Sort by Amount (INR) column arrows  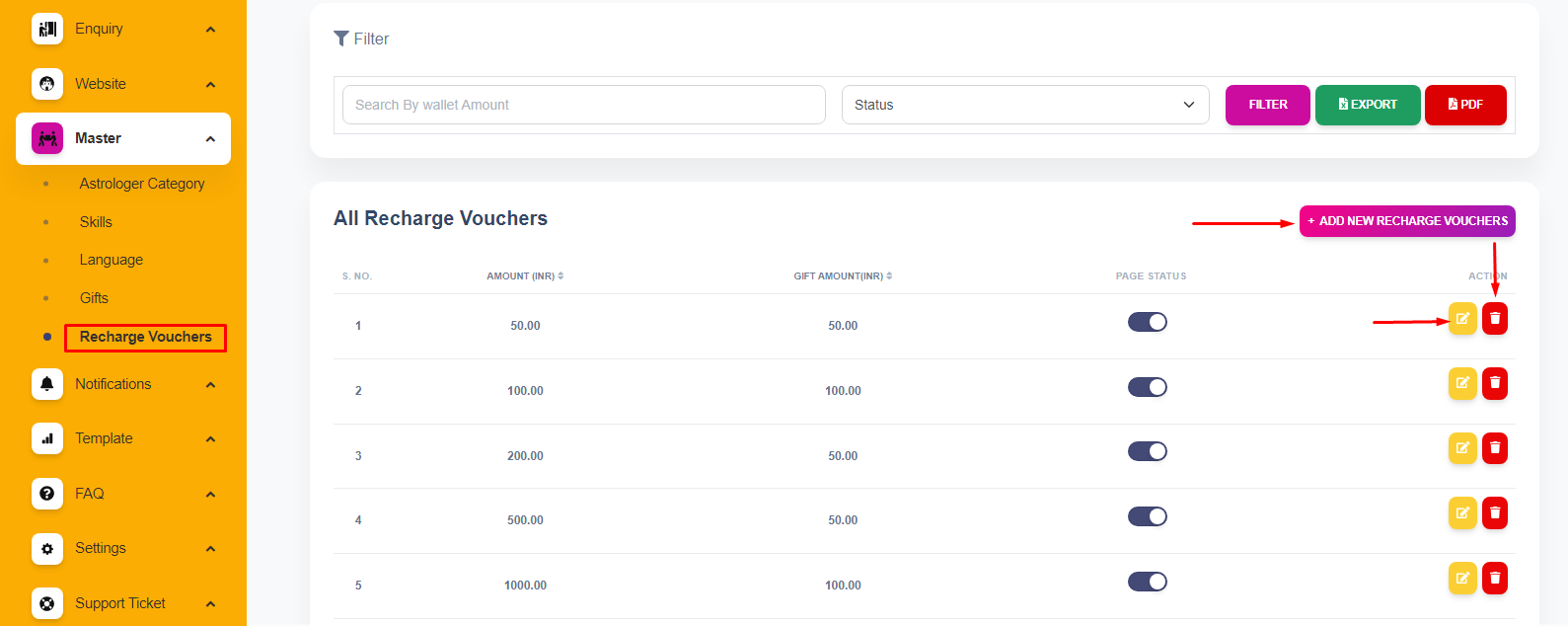pos(560,276)
